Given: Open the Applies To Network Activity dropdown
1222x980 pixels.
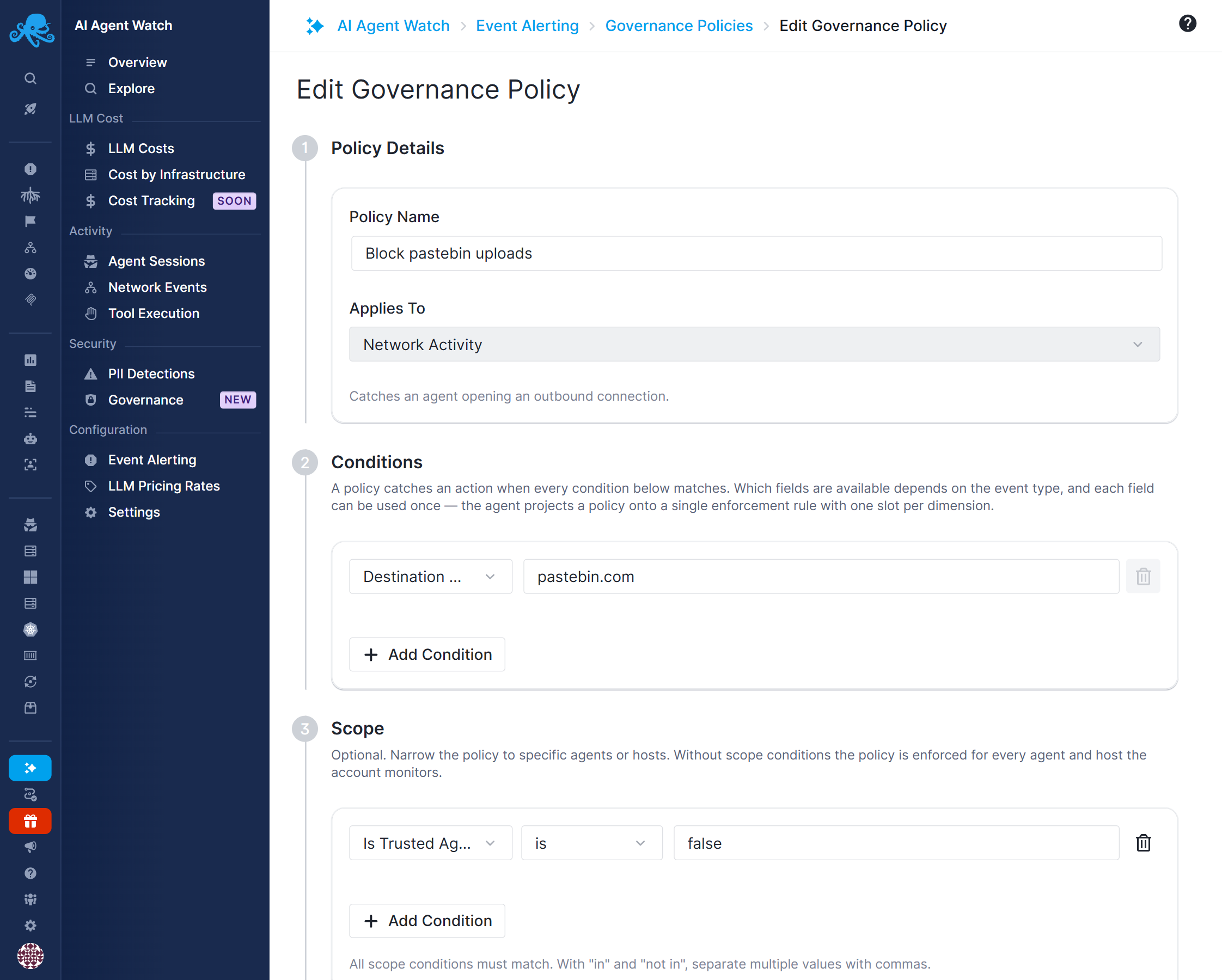Looking at the screenshot, I should (754, 344).
